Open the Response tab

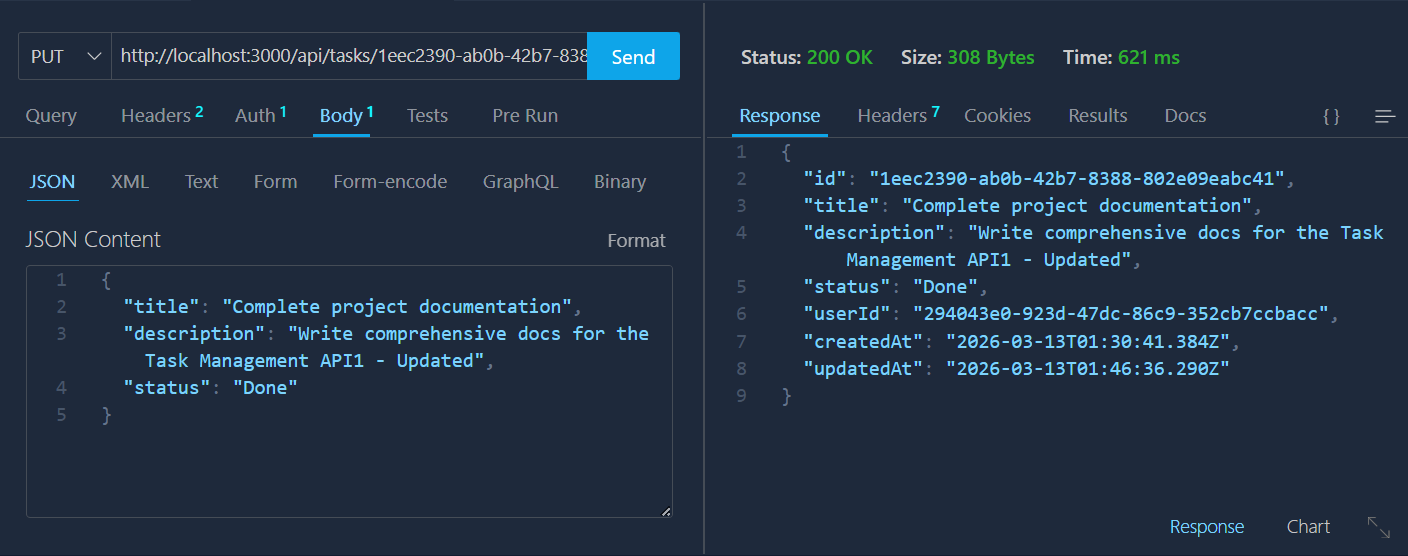[x=780, y=116]
